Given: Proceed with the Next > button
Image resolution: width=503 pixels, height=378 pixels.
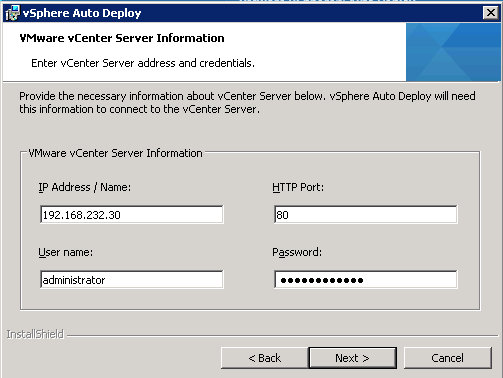Looking at the screenshot, I should tap(353, 358).
